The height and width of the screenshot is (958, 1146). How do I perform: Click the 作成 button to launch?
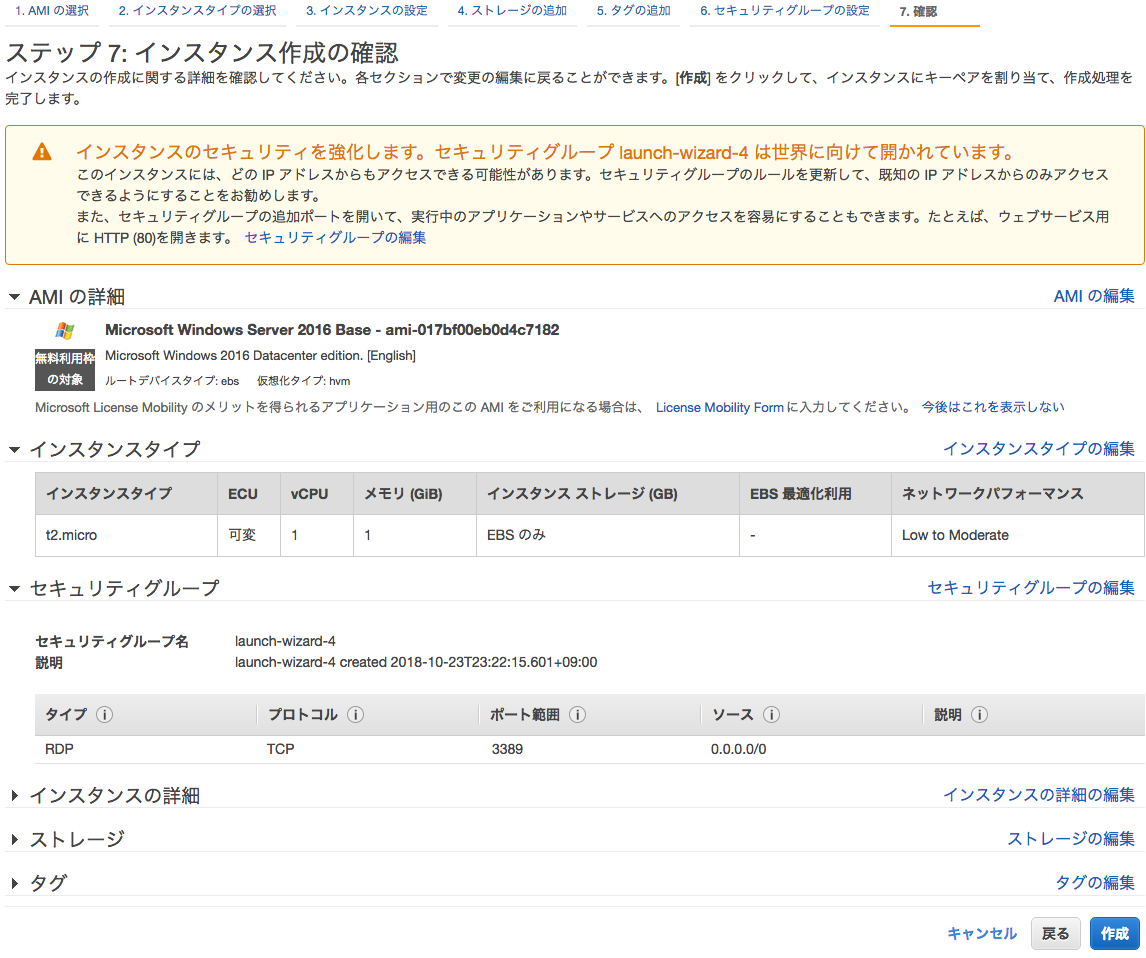point(1114,933)
